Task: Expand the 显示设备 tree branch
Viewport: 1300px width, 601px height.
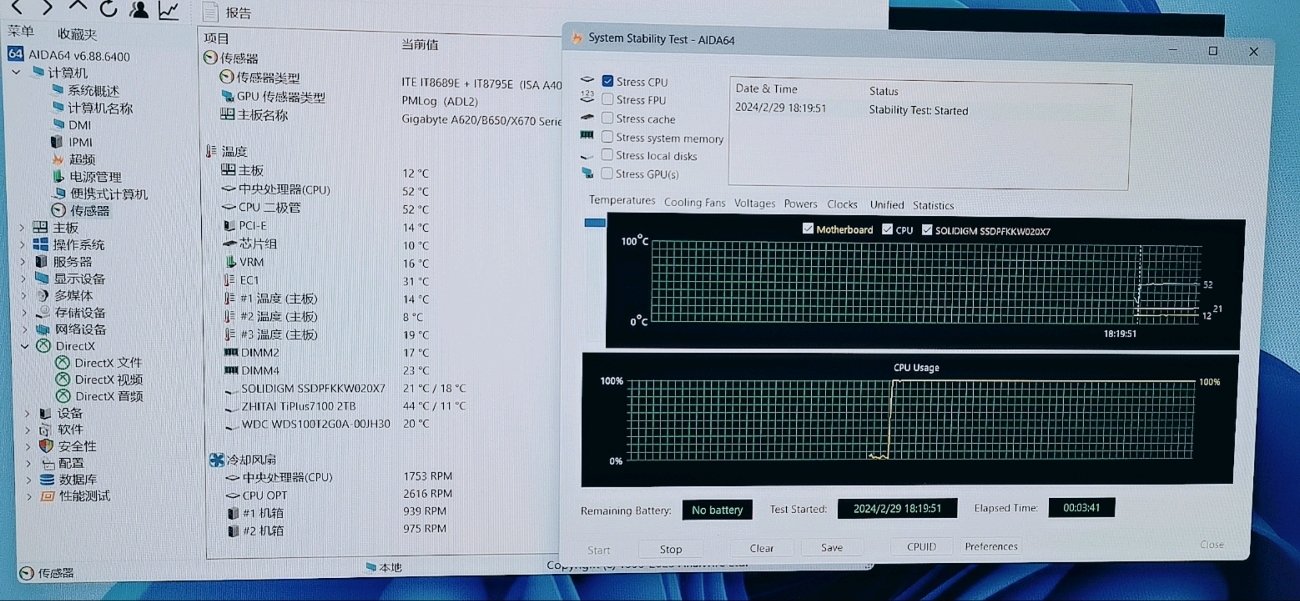Action: click(23, 278)
